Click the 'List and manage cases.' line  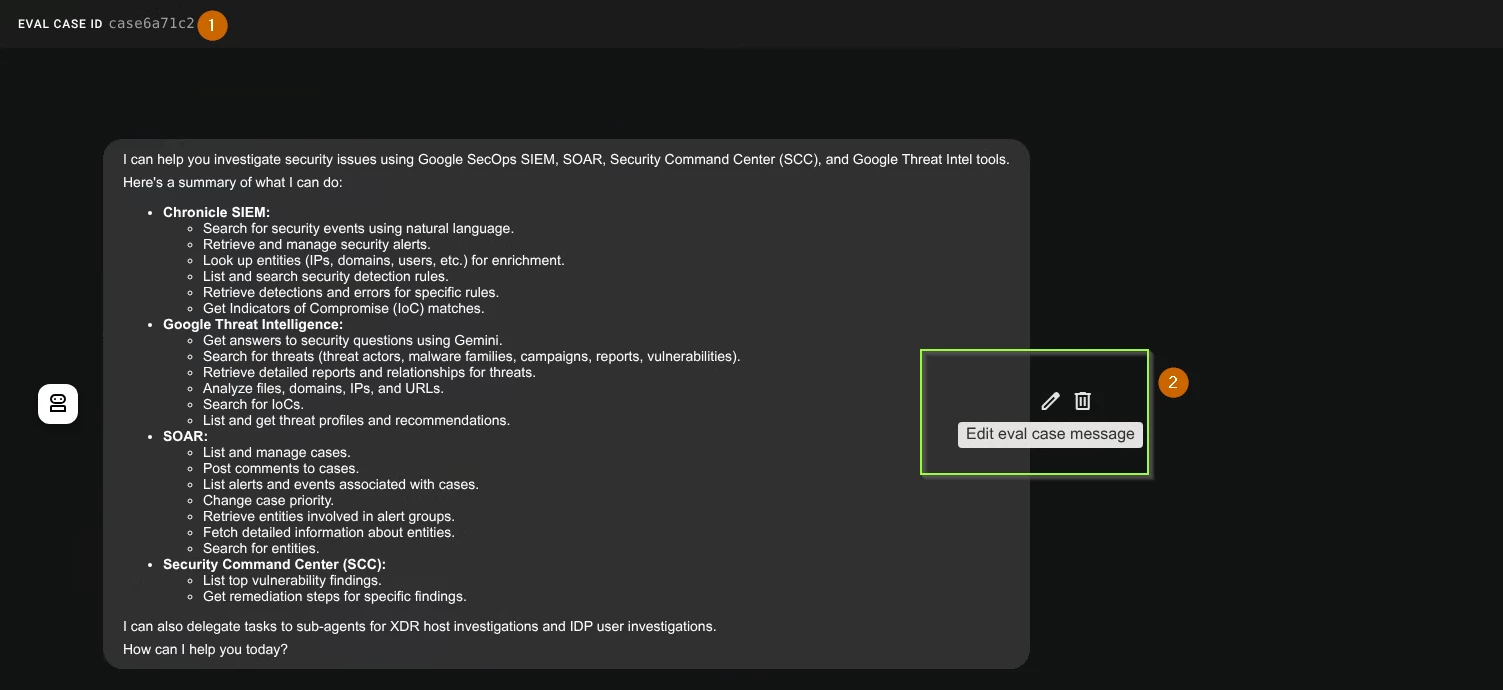point(277,452)
